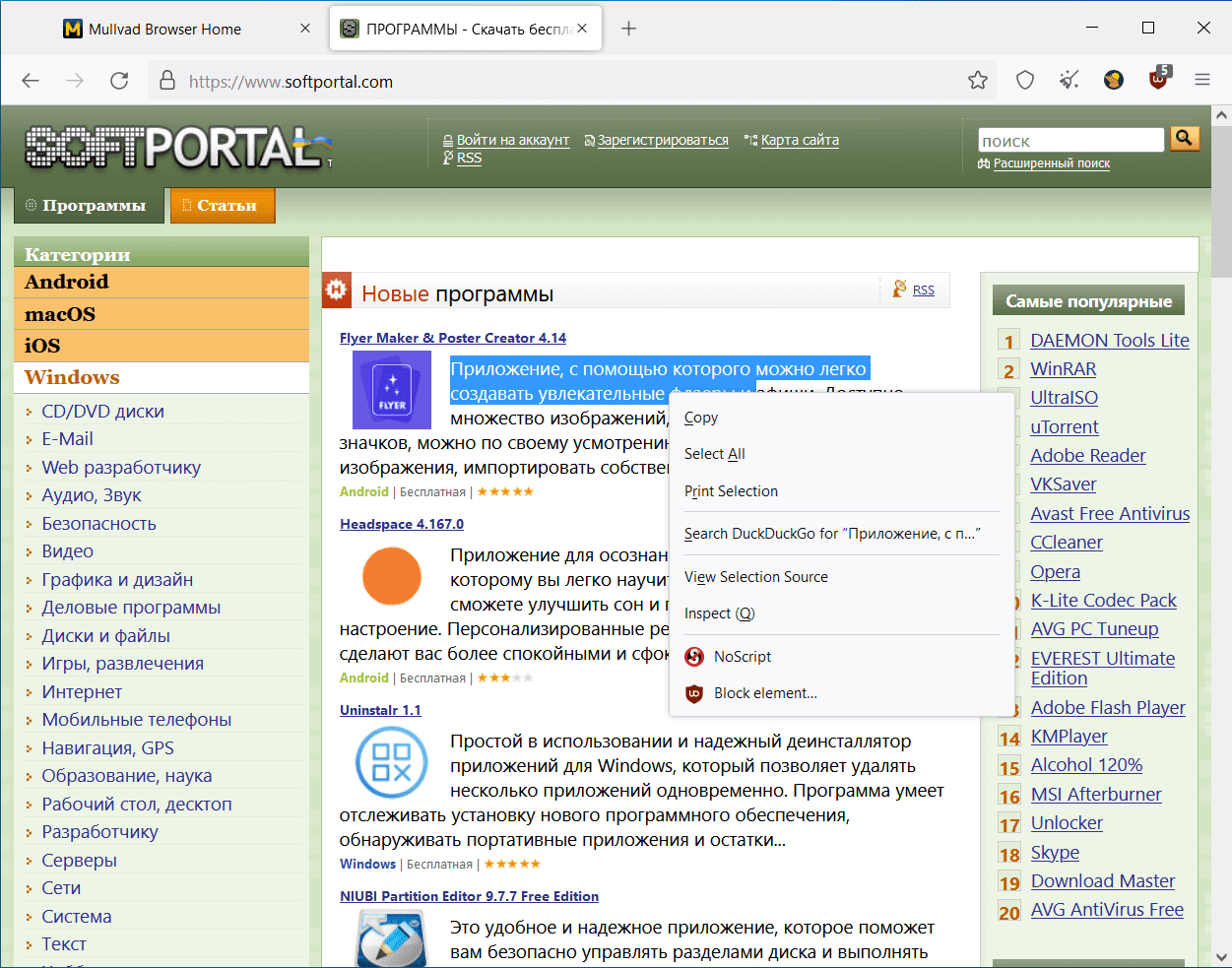Select Copy in the context menu
Screen dimensions: 1232x968
pyautogui.click(x=701, y=418)
